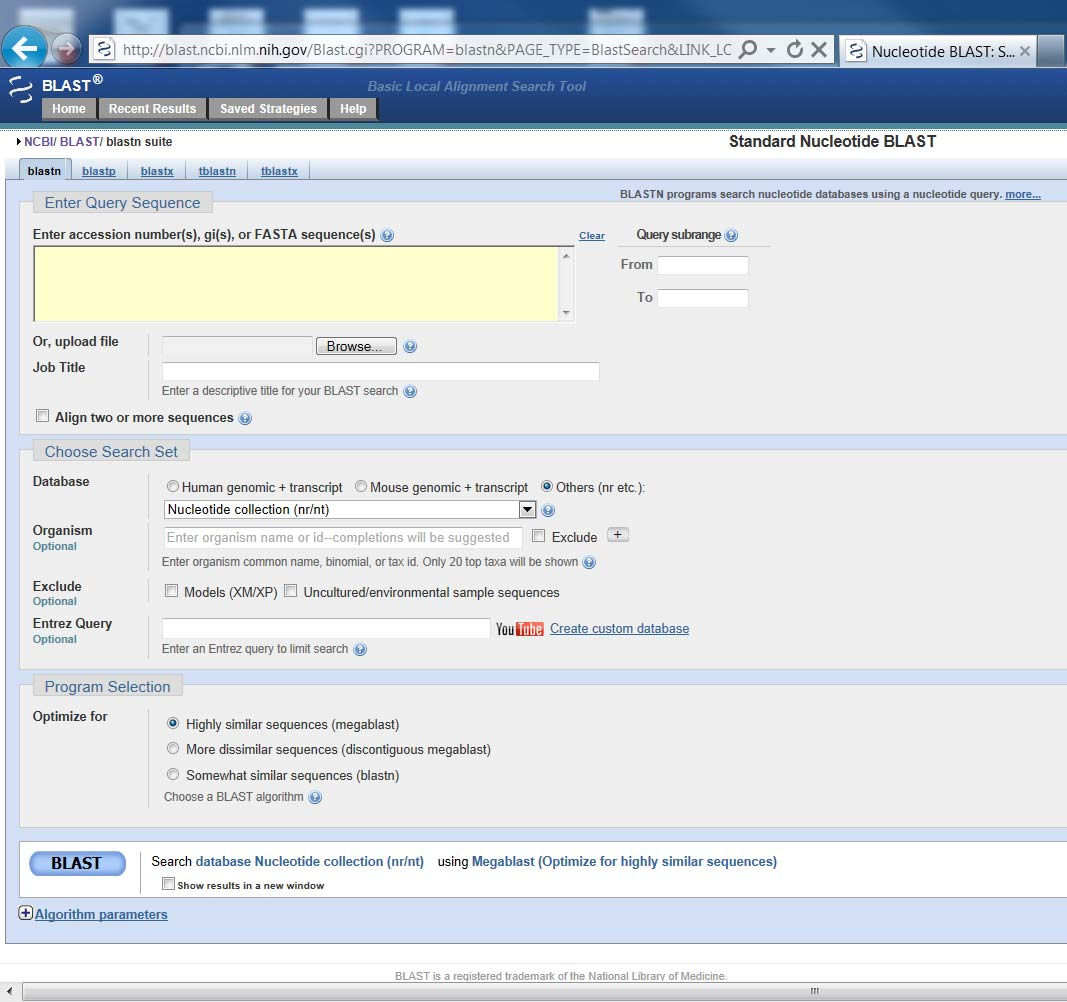Open the Create custom database link
Viewport: 1067px width, 1002px height.
619,629
